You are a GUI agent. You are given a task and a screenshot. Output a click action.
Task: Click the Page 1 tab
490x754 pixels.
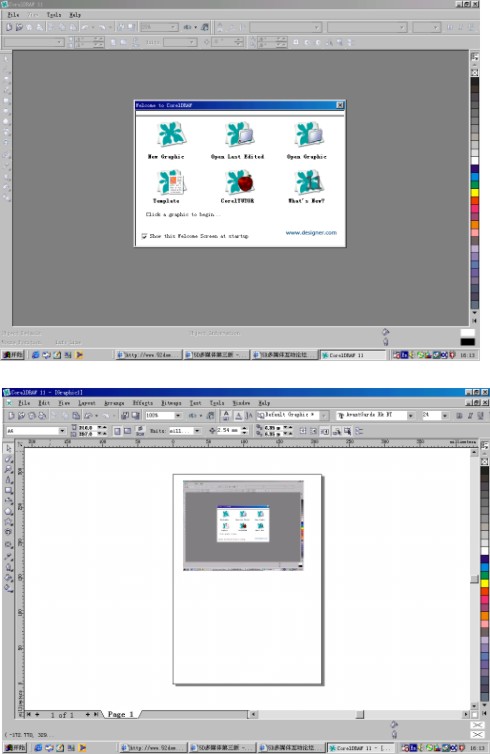coord(120,714)
